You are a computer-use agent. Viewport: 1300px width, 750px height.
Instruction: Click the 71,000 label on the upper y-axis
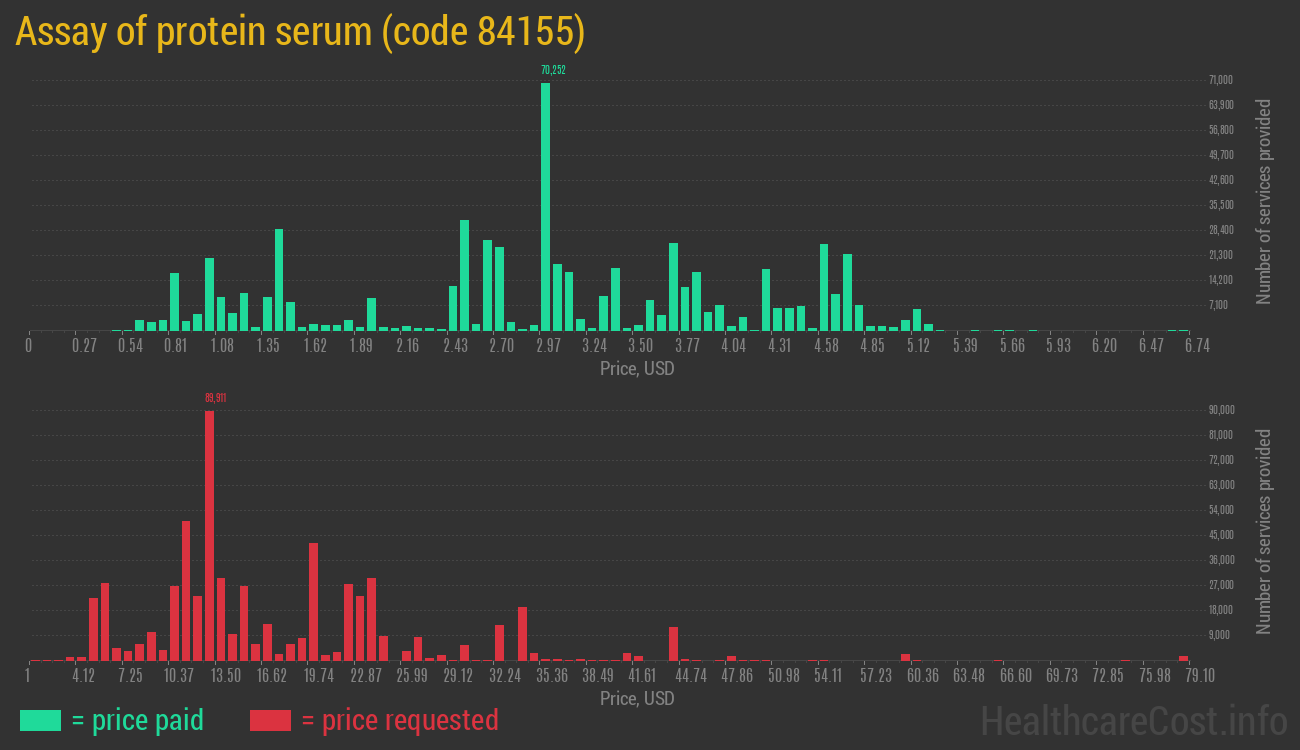[x=1220, y=80]
